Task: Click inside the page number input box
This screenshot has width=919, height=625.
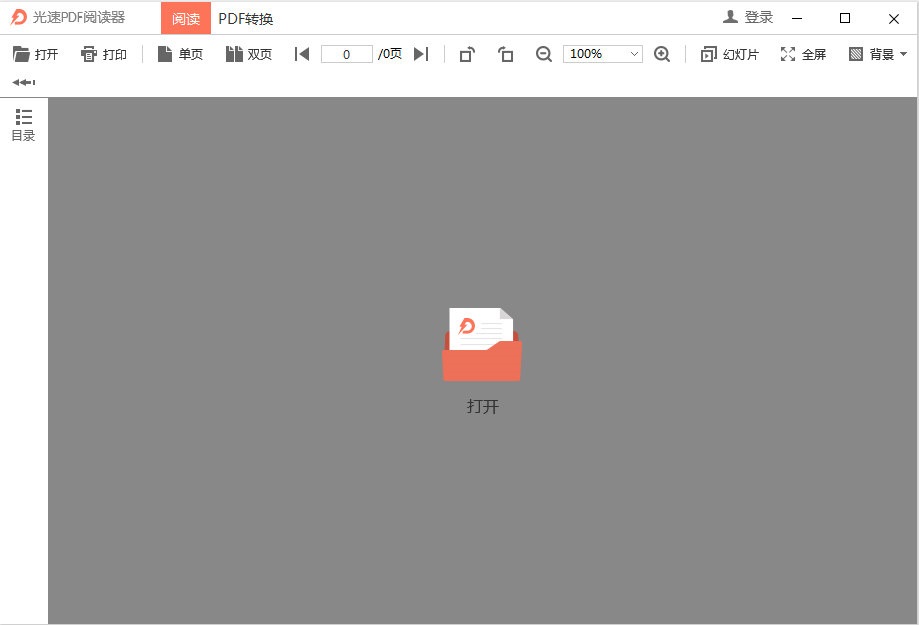Action: (346, 54)
